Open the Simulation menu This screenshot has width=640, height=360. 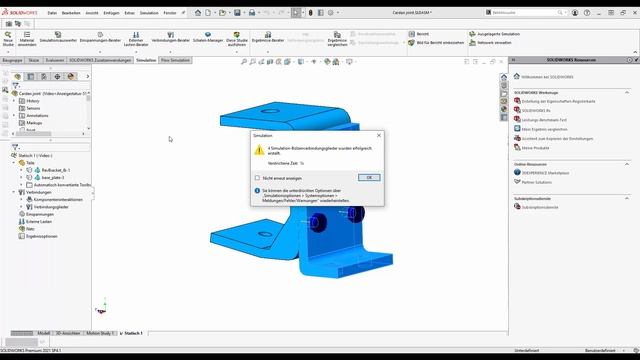[x=149, y=13]
